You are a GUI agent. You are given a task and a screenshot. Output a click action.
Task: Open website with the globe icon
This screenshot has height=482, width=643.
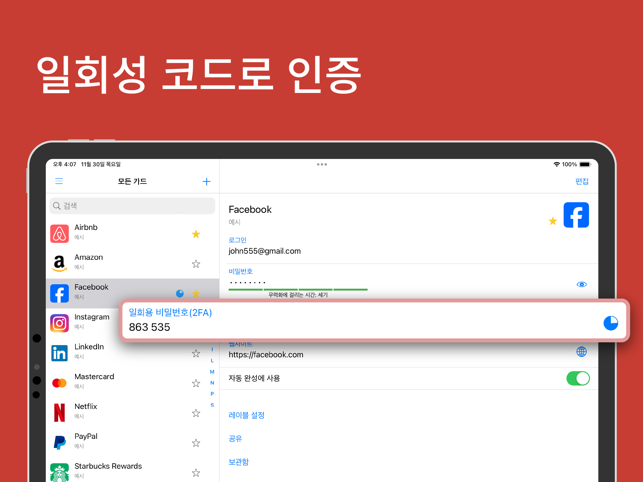coord(581,352)
